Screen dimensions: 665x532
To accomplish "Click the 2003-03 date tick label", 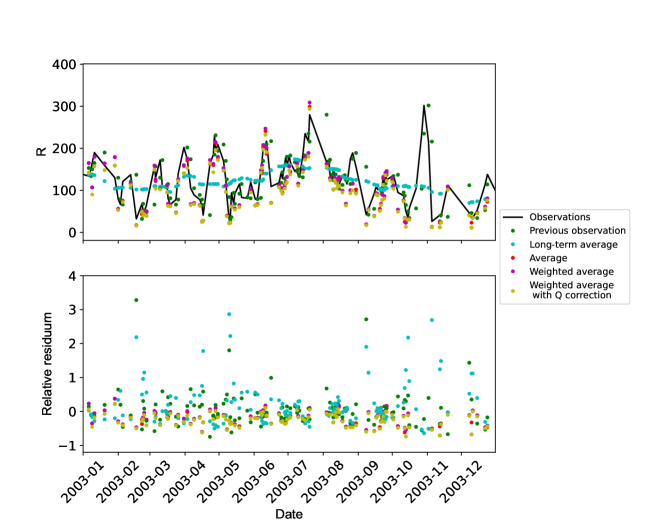I will pyautogui.click(x=150, y=481).
